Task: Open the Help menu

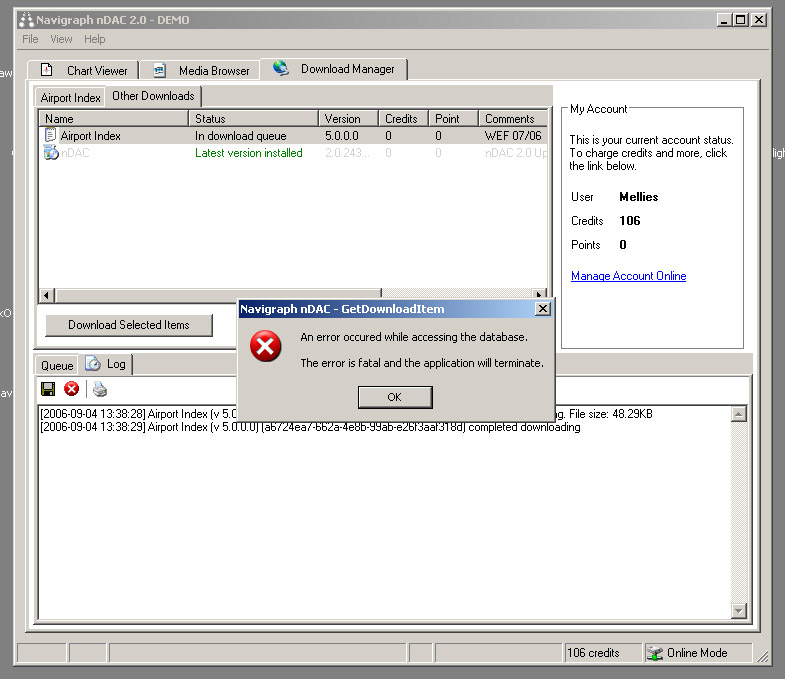Action: click(94, 39)
